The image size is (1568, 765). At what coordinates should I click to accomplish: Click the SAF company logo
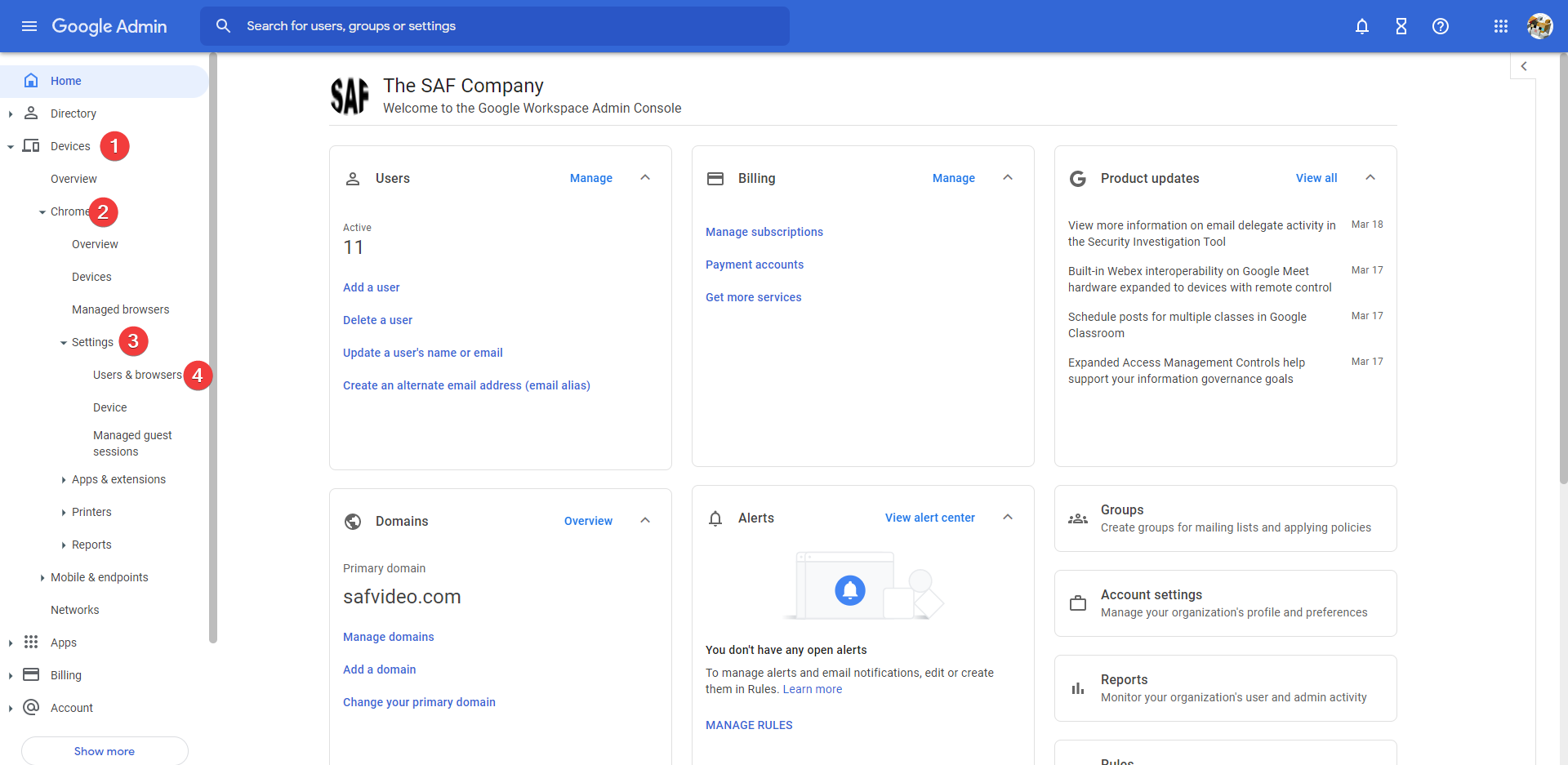pos(350,96)
